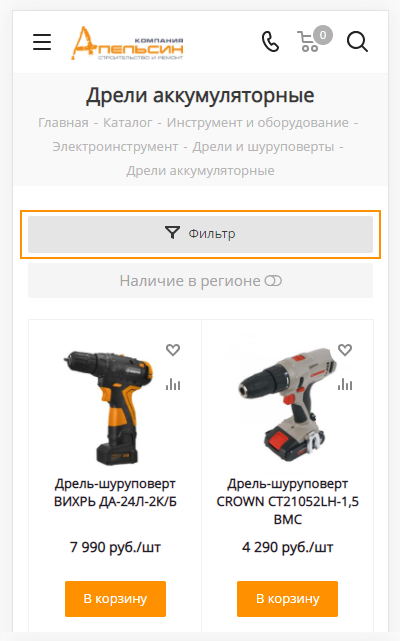Open CROWN CT21052LH-1,5 product title
This screenshot has width=400, height=641.
click(x=288, y=501)
